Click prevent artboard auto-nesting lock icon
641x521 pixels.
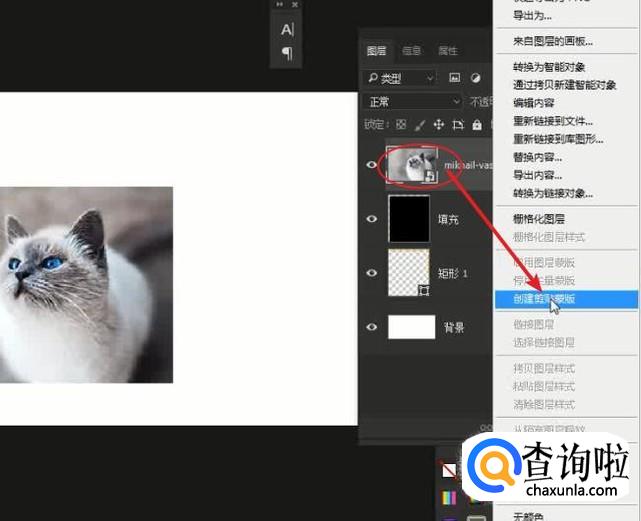tap(458, 125)
